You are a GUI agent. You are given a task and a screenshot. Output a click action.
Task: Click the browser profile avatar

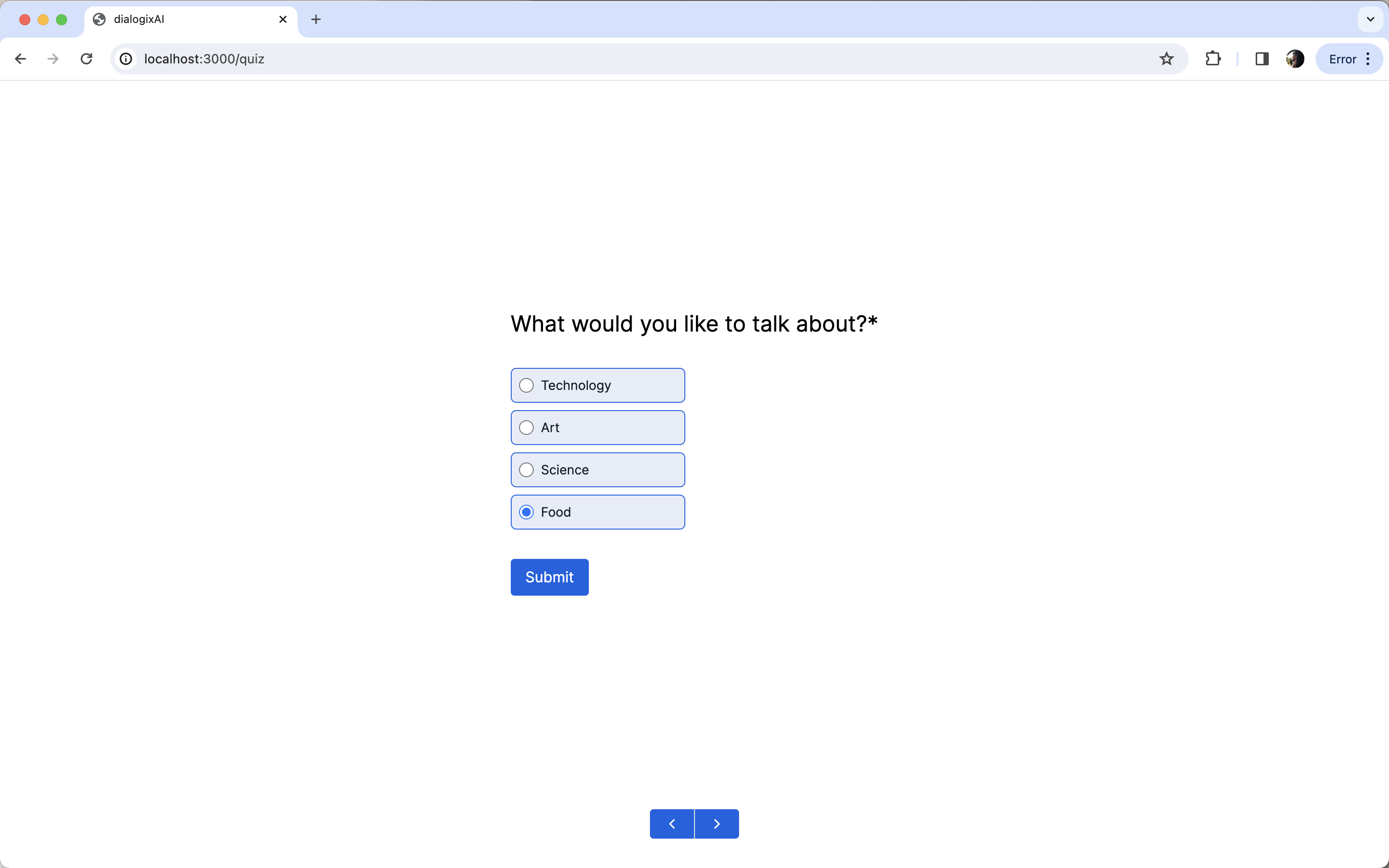coord(1295,59)
